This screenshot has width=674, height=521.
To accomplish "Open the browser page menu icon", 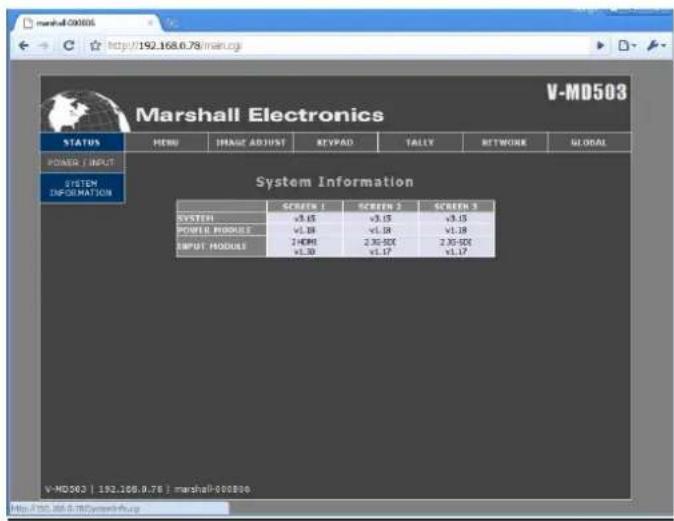I will (627, 45).
